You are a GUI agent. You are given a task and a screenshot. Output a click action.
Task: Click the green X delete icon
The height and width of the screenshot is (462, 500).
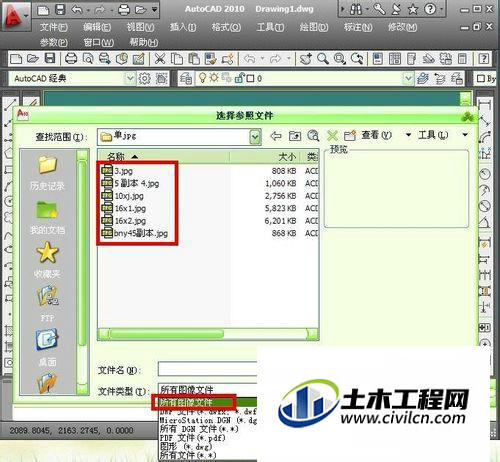[x=332, y=135]
